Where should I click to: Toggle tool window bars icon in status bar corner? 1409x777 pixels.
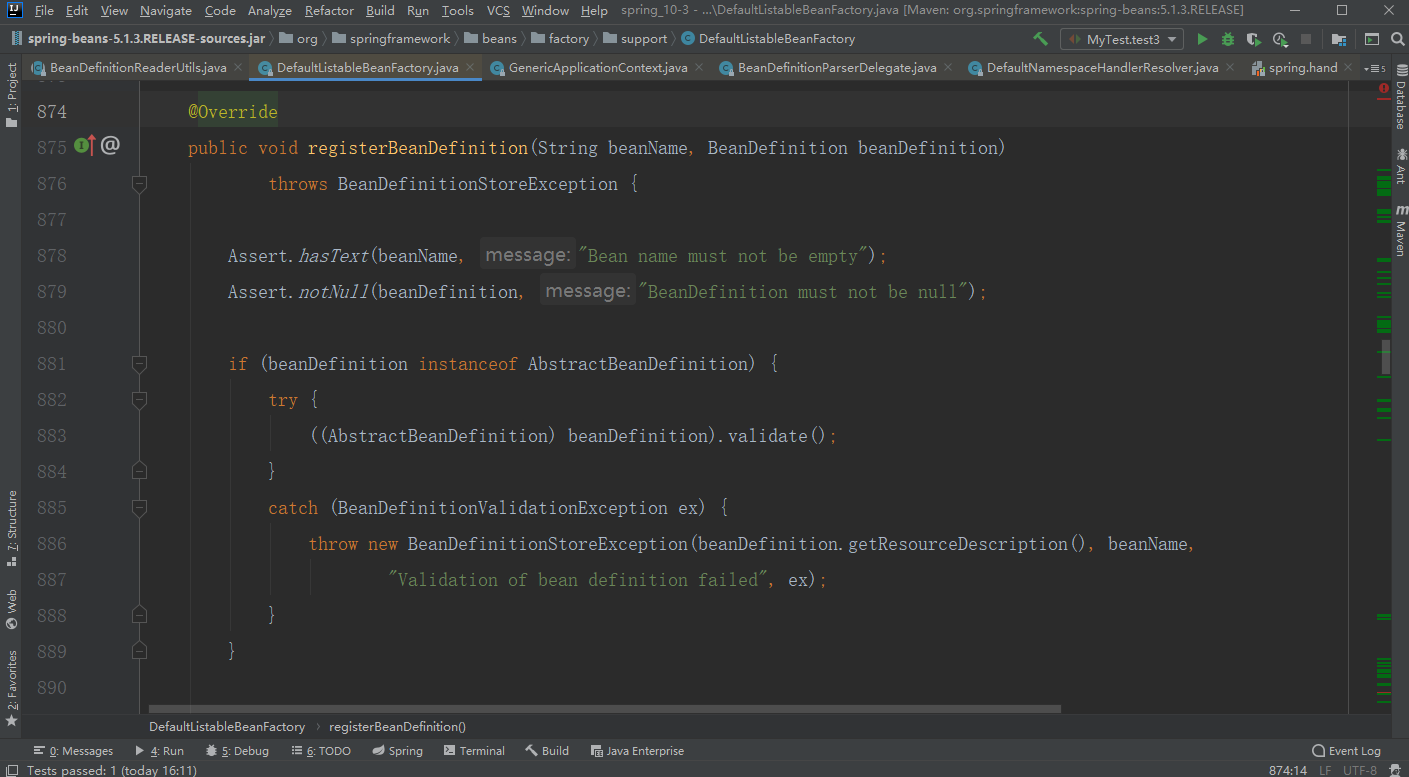[11, 770]
